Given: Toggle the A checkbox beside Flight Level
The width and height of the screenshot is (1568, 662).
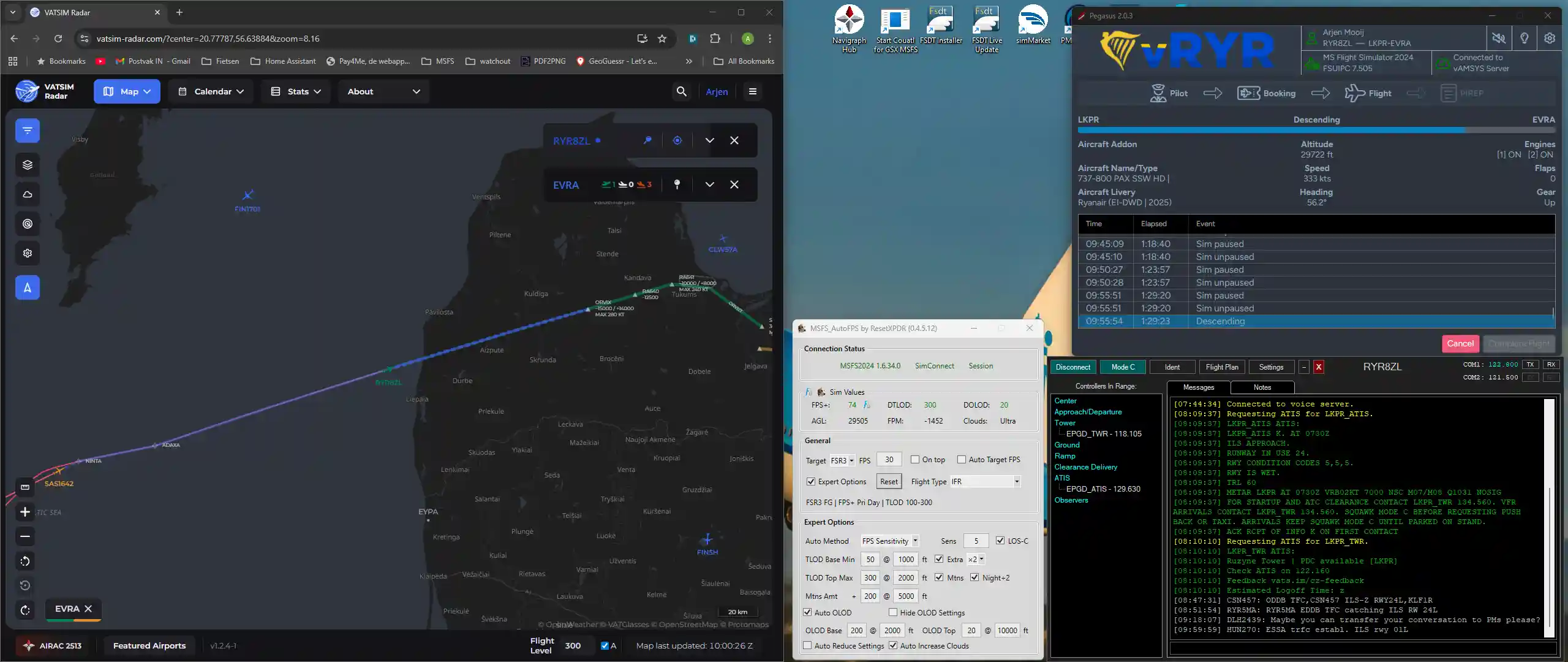Looking at the screenshot, I should click(x=605, y=645).
